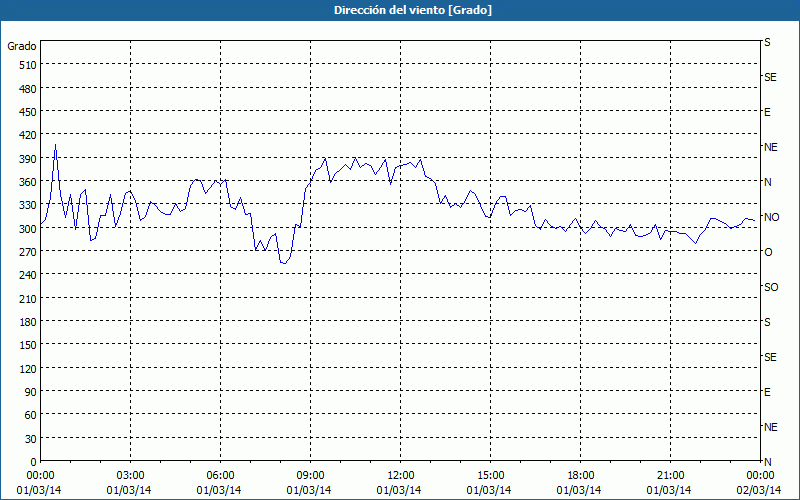This screenshot has width=800, height=500.
Task: Select the 03:00 time label
Action: [131, 476]
